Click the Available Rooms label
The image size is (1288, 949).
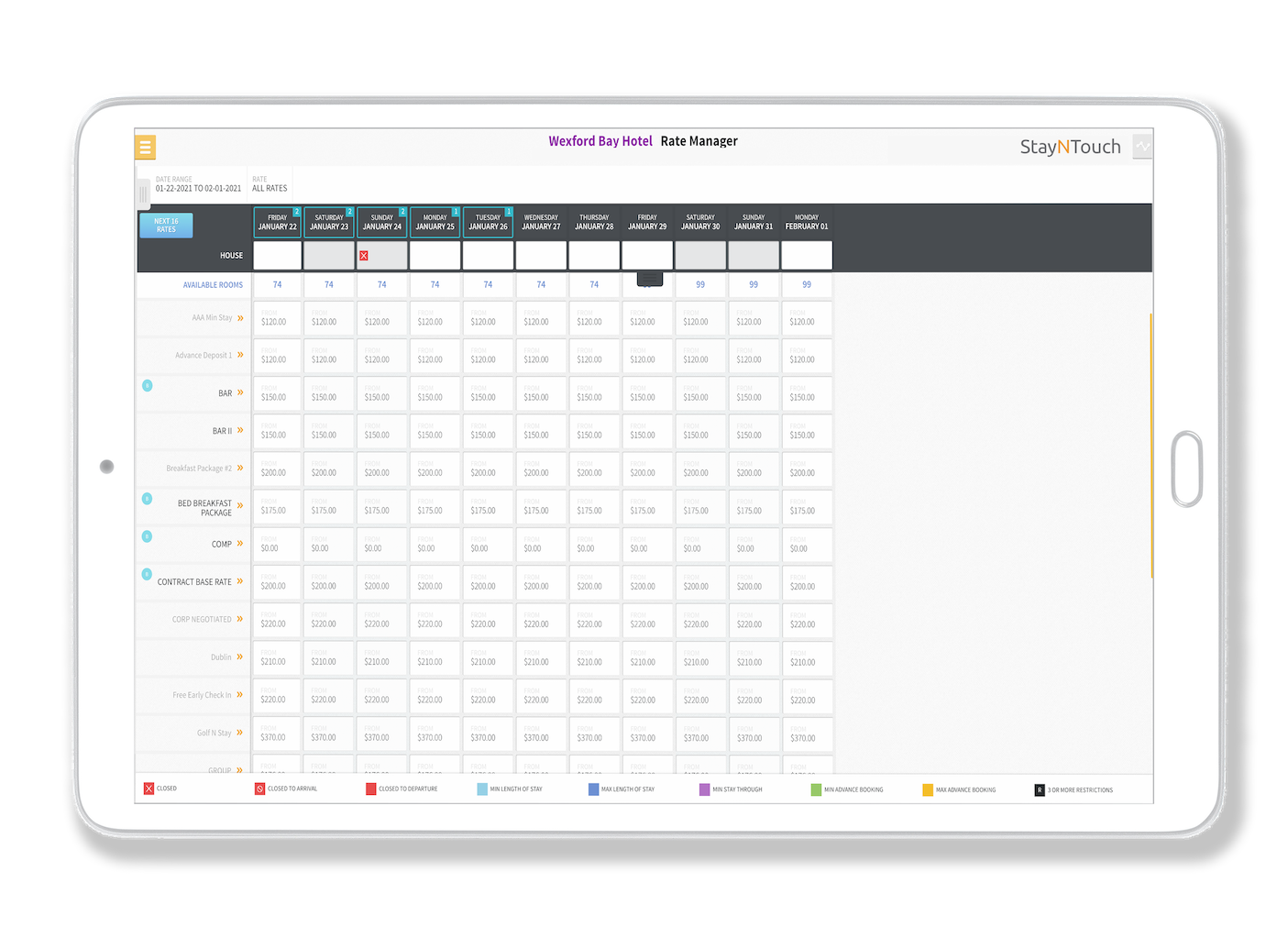213,285
